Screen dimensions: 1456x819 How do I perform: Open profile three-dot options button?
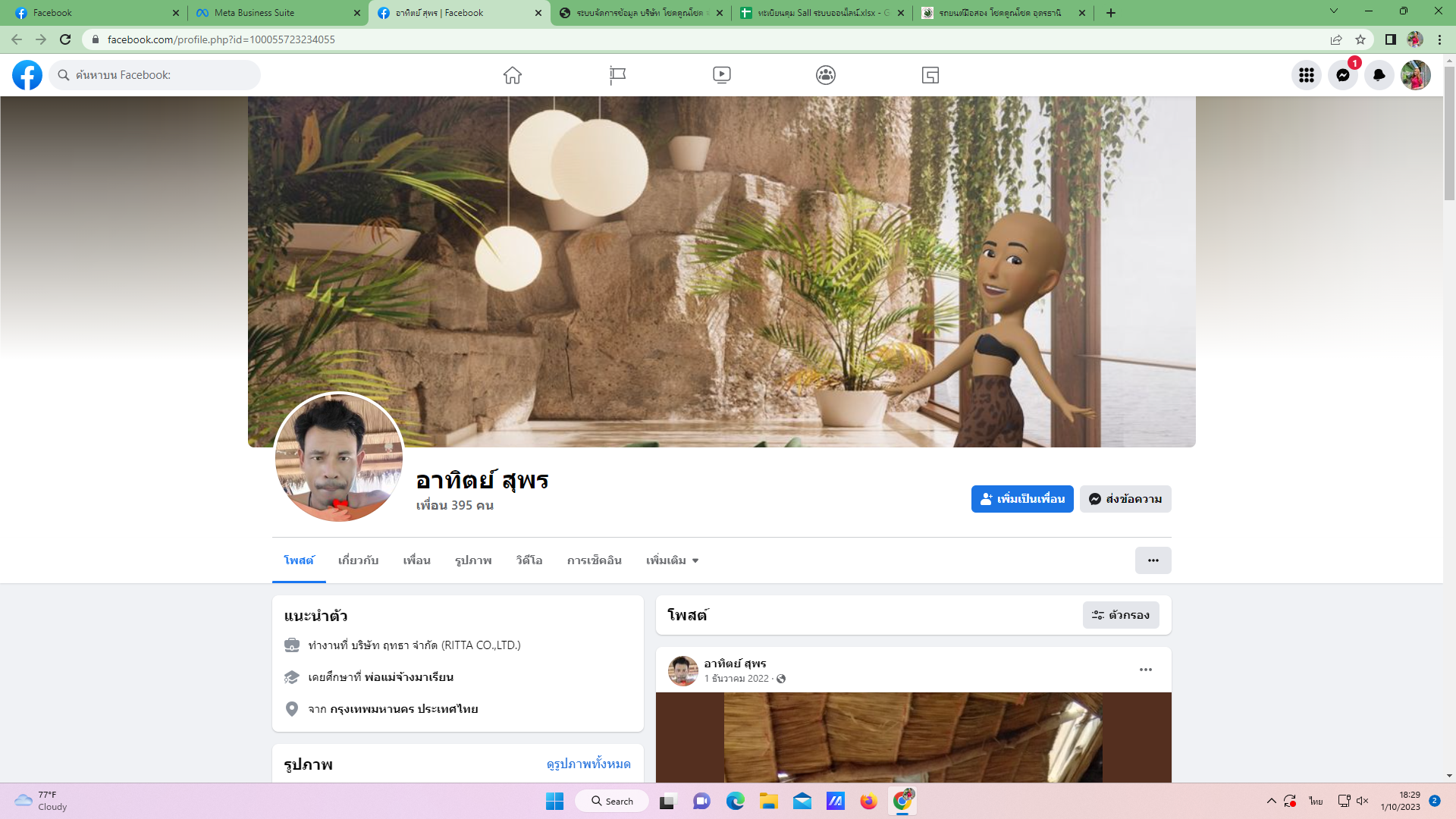(1153, 560)
